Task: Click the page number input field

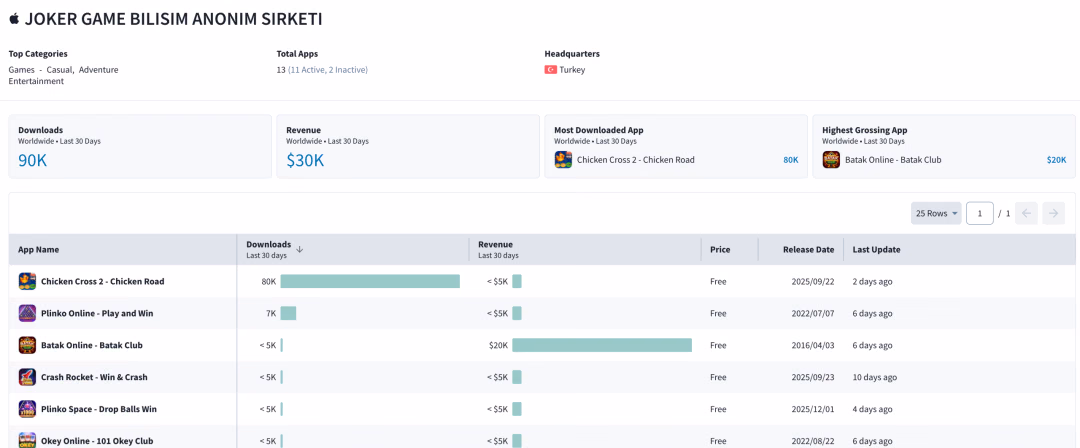Action: click(x=979, y=214)
